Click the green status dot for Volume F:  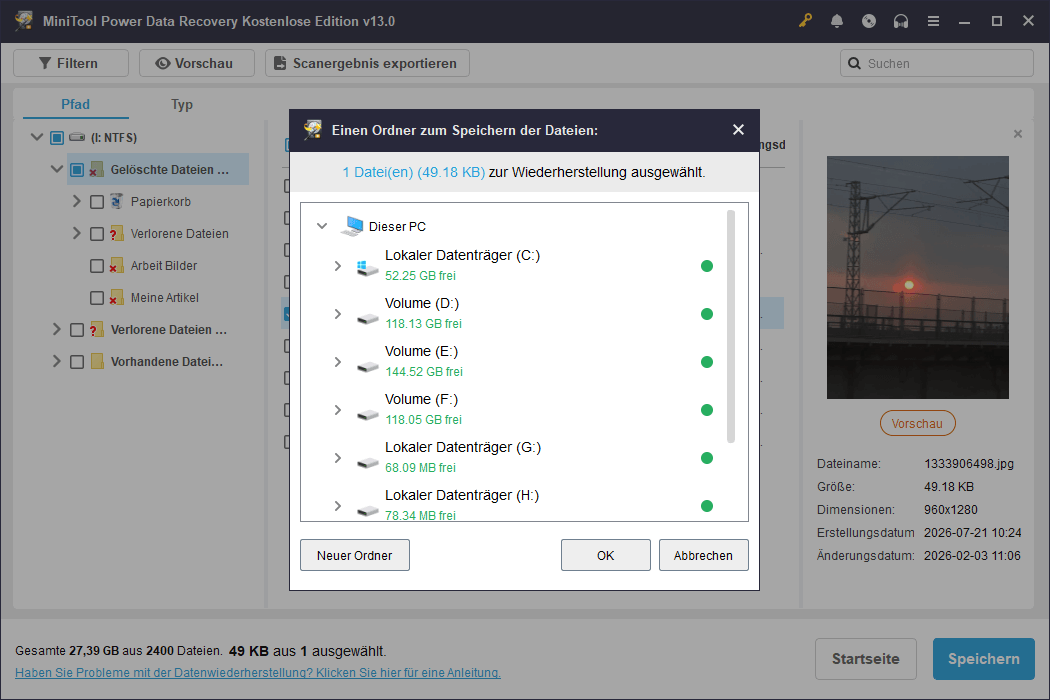point(706,410)
